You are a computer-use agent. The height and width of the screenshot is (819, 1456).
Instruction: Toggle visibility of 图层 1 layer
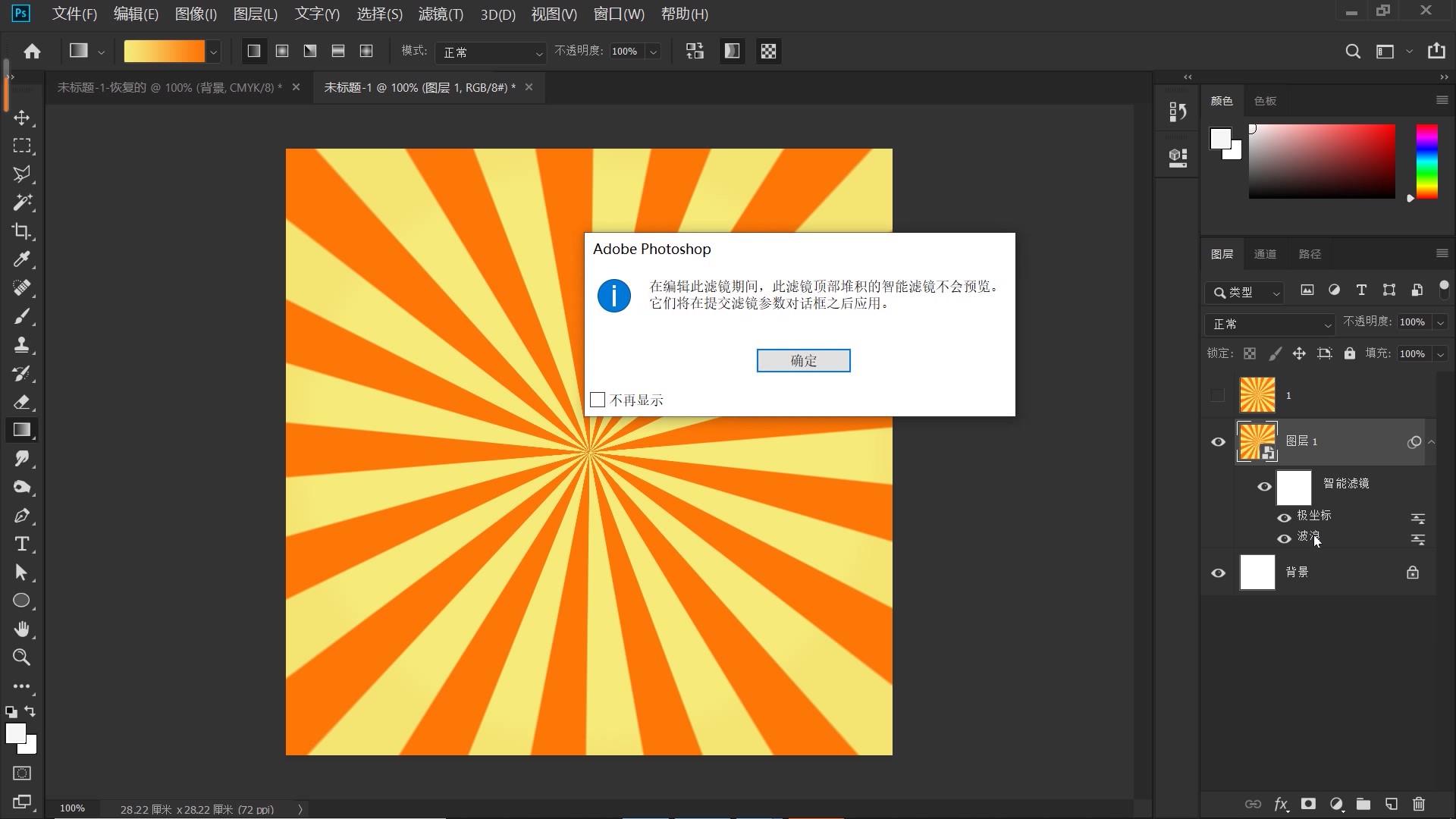(1218, 441)
